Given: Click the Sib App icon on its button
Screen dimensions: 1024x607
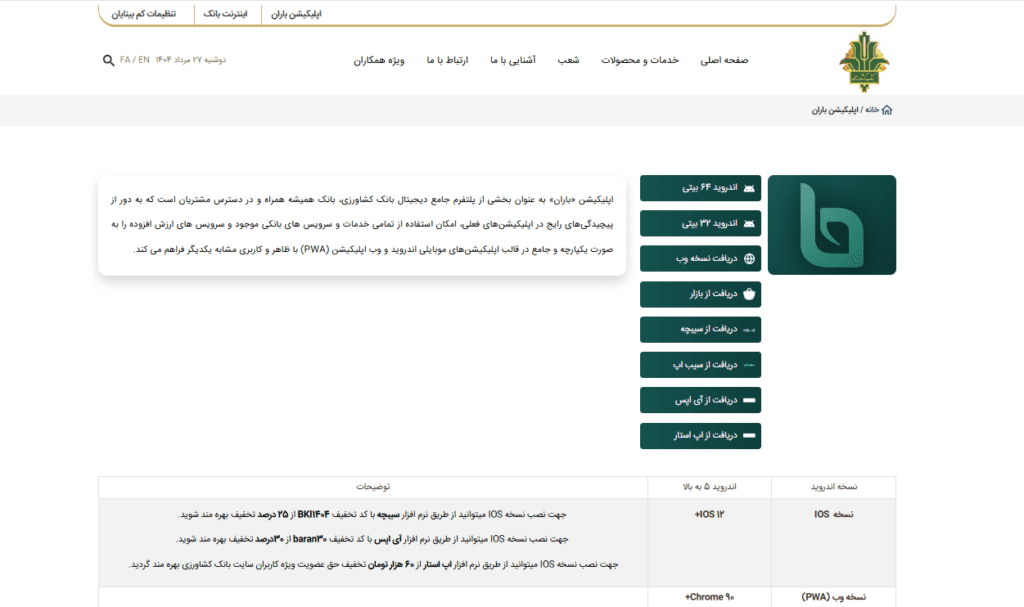Looking at the screenshot, I should (749, 365).
